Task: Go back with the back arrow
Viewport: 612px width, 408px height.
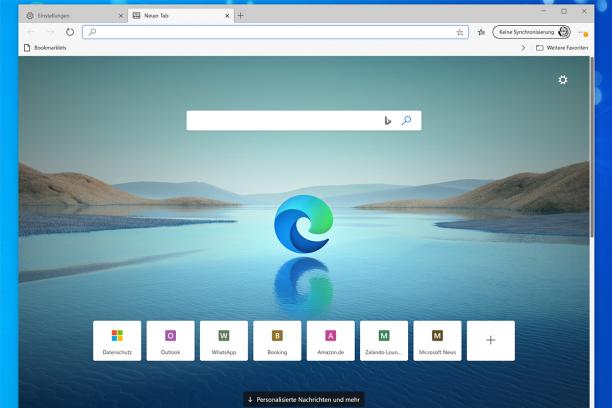Action: 32,32
